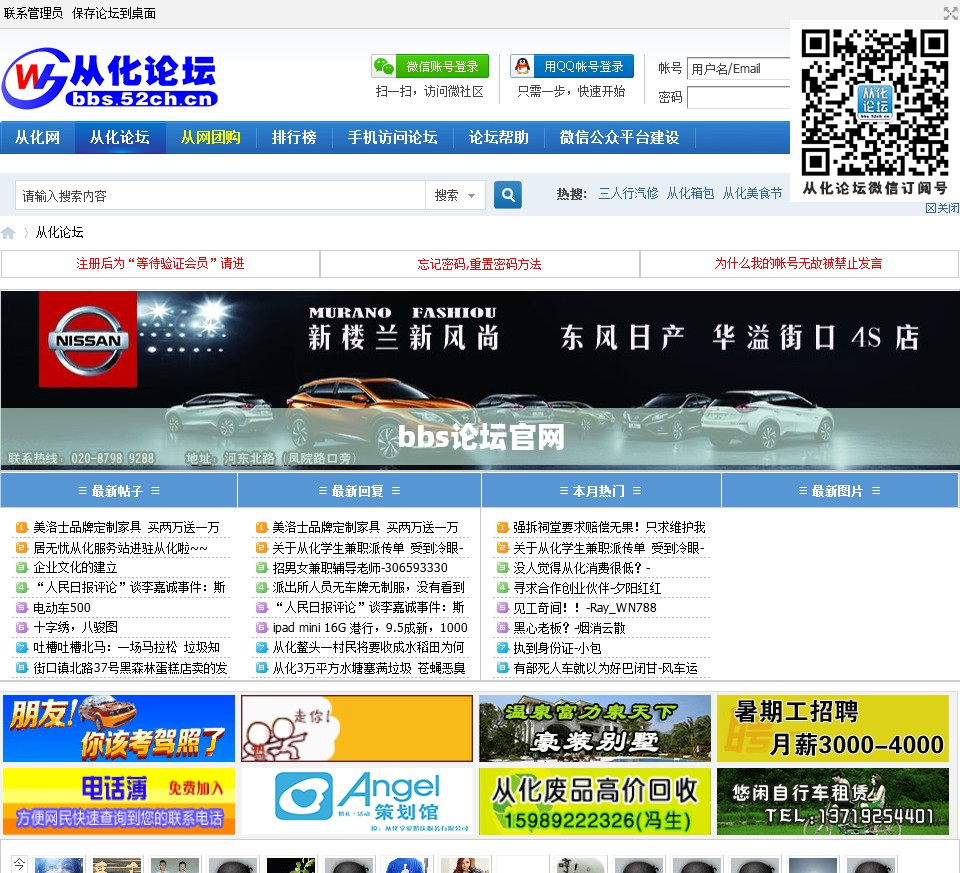The height and width of the screenshot is (873, 960).
Task: Open 排行榜 navigation item
Action: click(x=294, y=137)
